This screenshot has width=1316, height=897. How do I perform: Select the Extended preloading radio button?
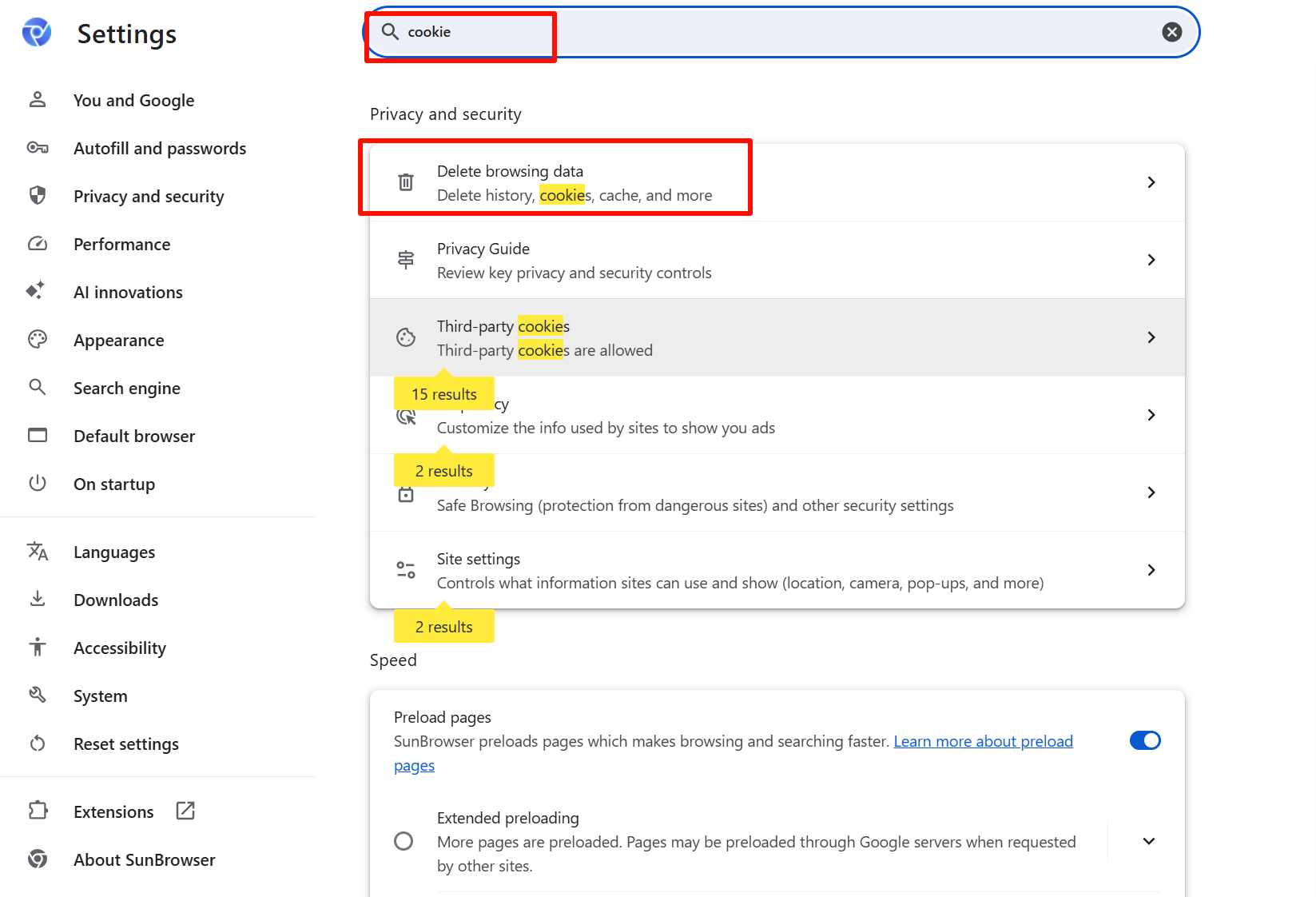(404, 841)
